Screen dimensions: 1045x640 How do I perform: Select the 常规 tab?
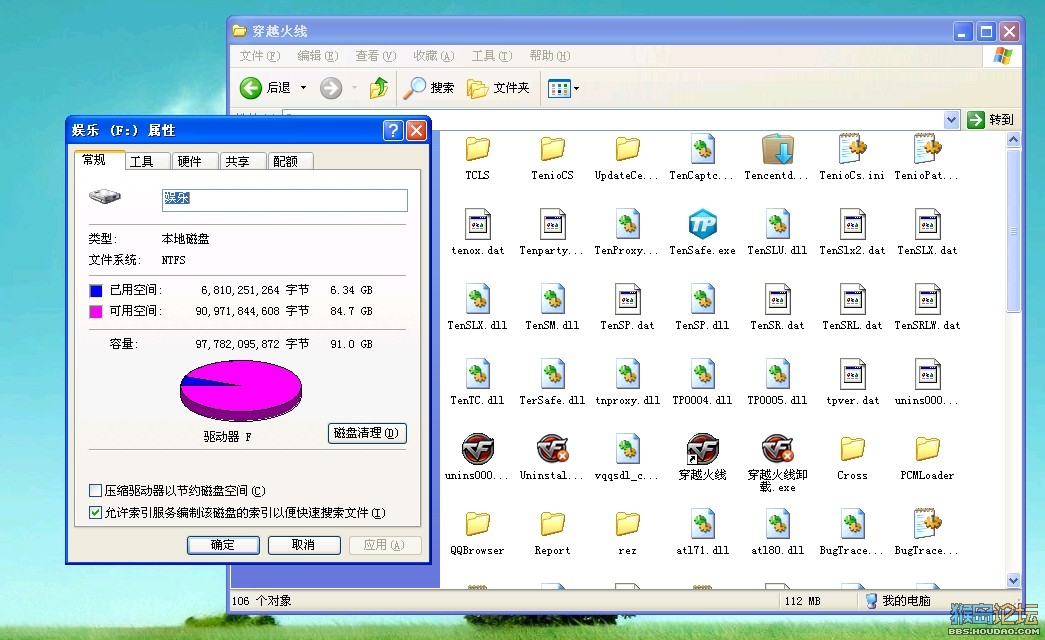pos(99,160)
